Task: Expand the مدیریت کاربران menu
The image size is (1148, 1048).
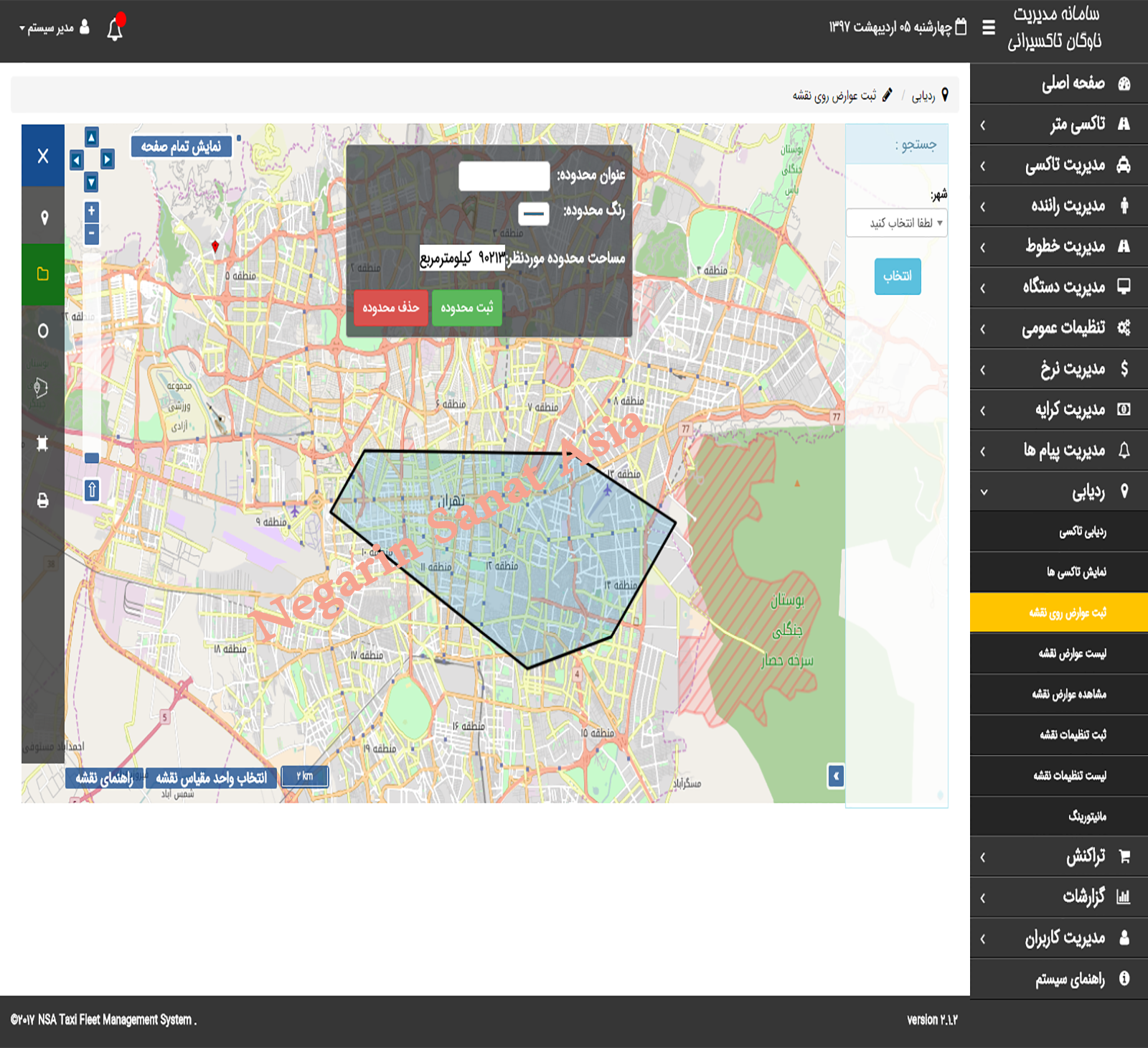Action: pos(1059,937)
